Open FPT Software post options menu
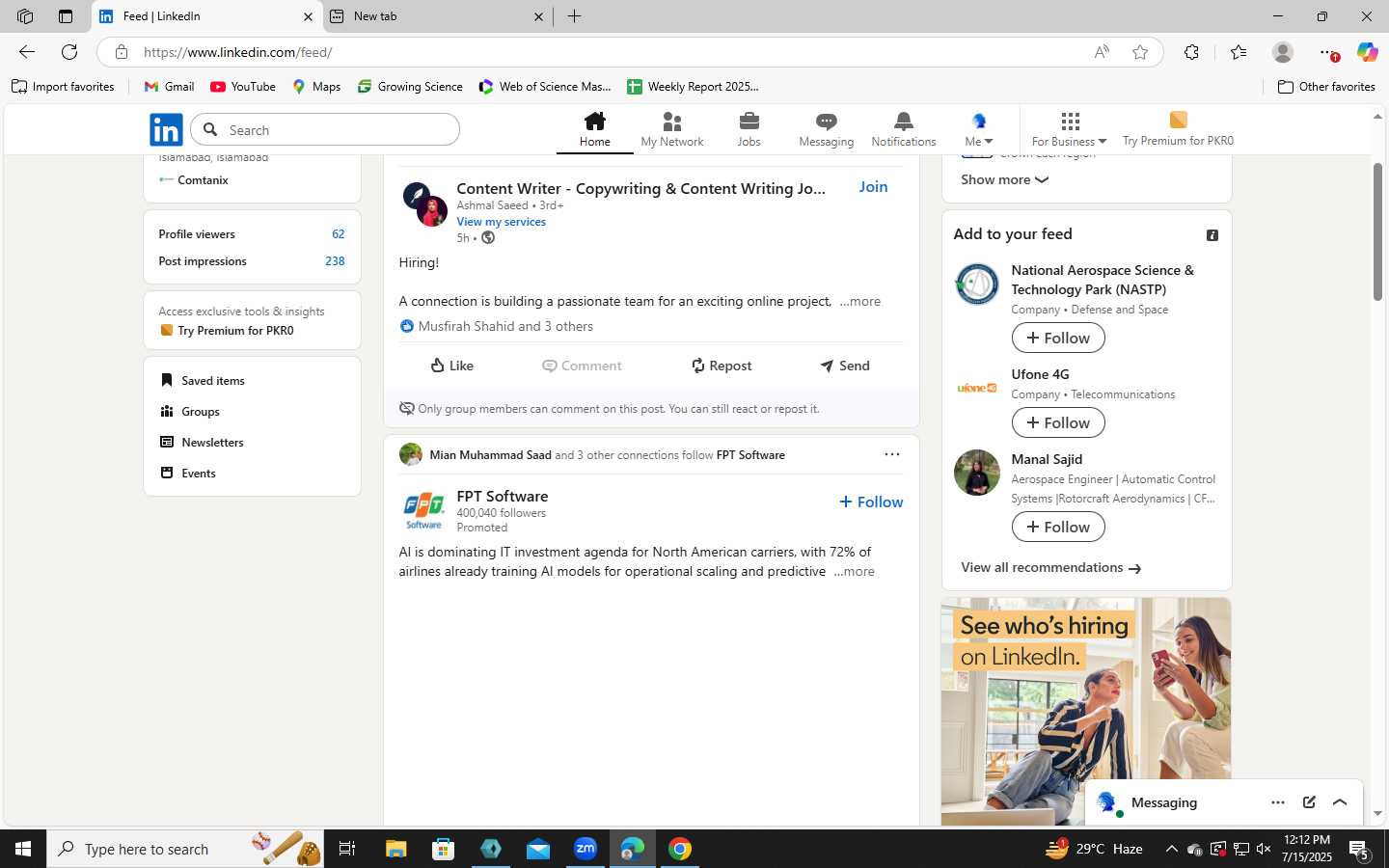Viewport: 1389px width, 868px height. (891, 454)
